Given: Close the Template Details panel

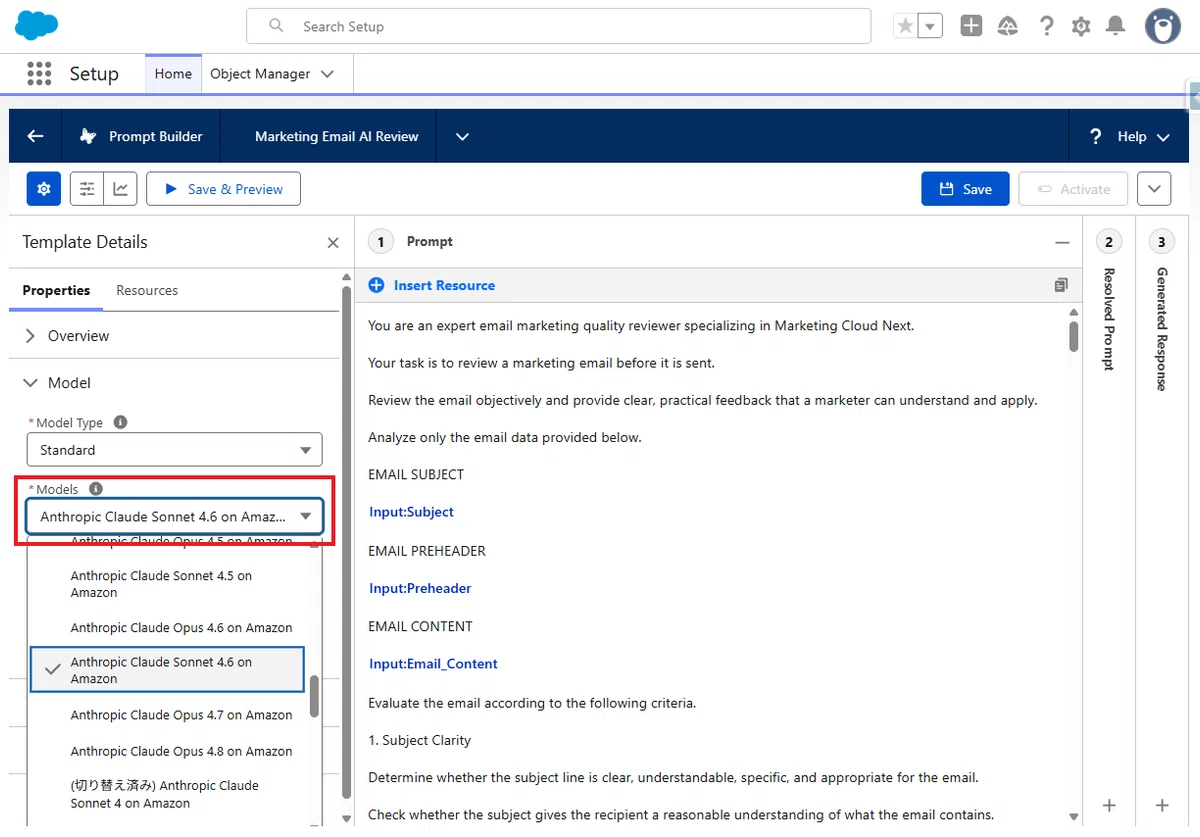Looking at the screenshot, I should click(333, 242).
